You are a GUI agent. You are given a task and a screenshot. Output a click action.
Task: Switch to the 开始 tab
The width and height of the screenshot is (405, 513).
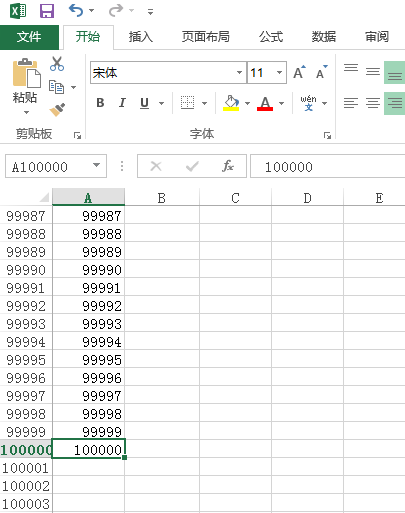point(88,37)
